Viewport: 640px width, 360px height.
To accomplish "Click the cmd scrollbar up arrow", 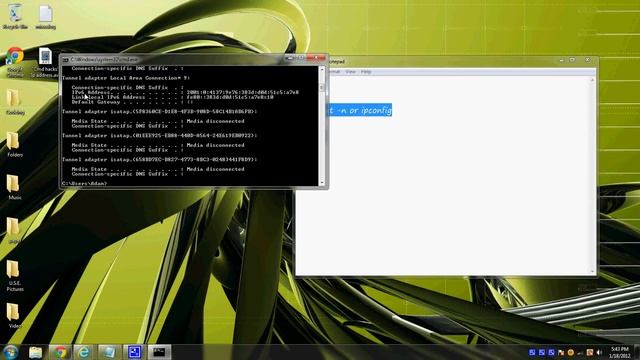I will pyautogui.click(x=322, y=70).
